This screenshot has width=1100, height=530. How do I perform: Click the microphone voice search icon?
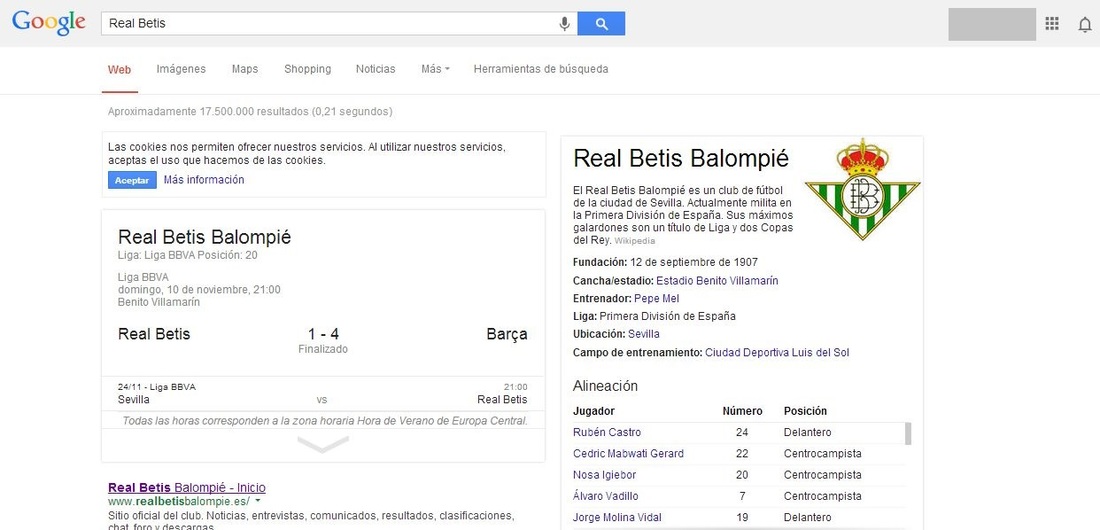point(564,23)
